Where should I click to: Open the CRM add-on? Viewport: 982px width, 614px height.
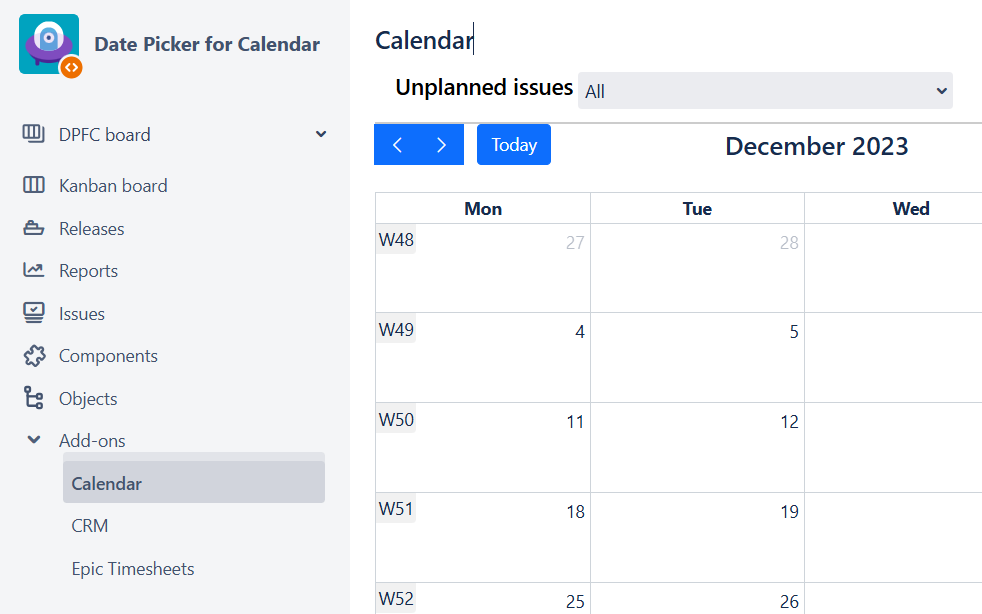click(90, 526)
